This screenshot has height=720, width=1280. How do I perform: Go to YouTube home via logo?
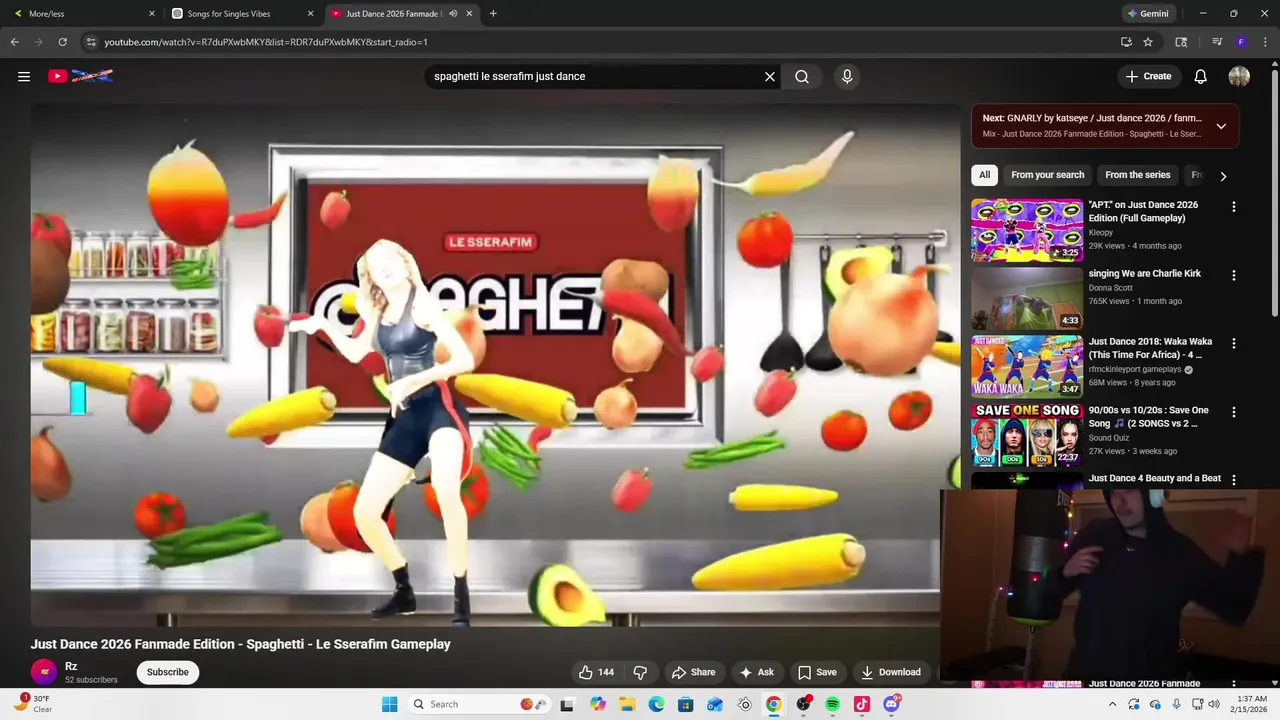point(80,76)
